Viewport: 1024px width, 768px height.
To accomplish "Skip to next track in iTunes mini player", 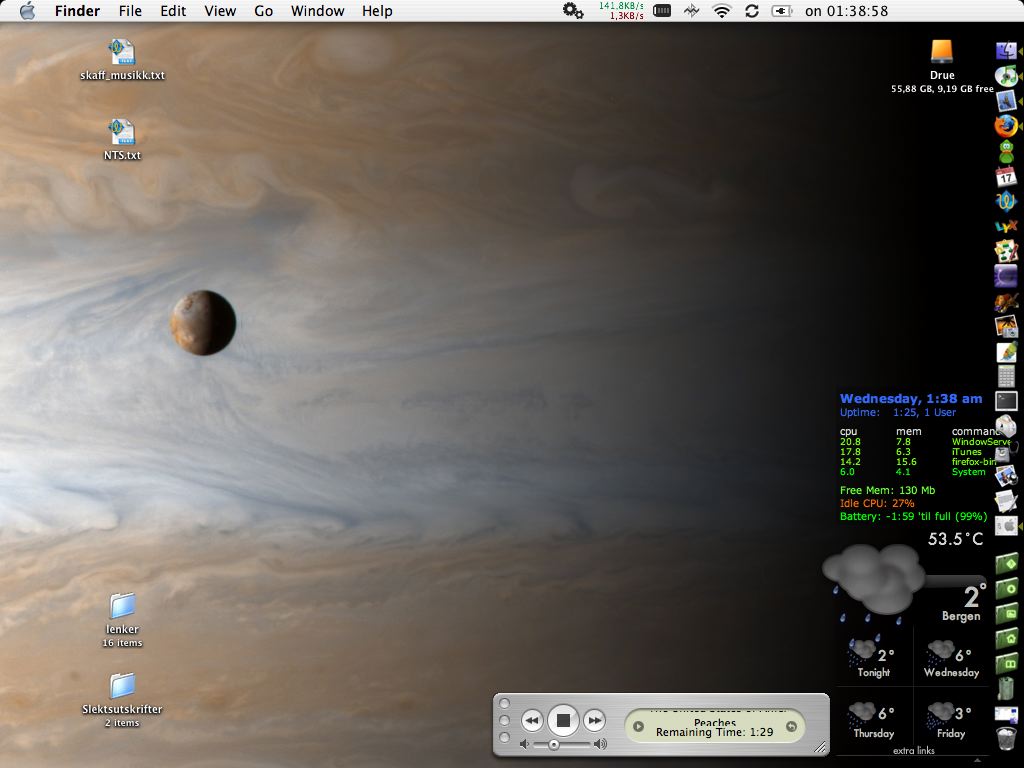I will coord(594,720).
